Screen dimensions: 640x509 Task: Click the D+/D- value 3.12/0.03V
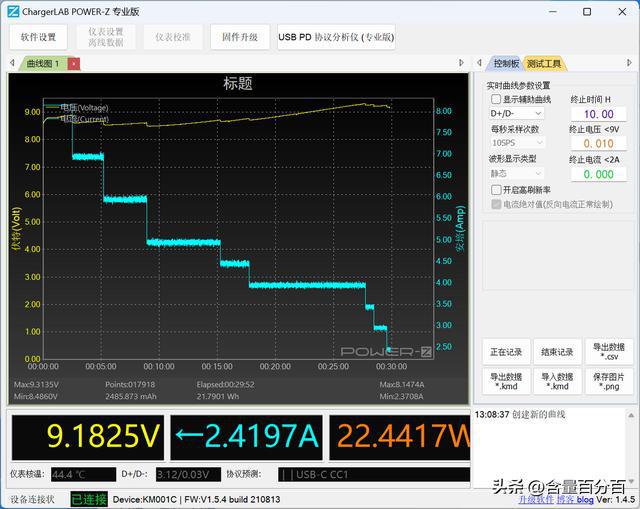pos(188,475)
